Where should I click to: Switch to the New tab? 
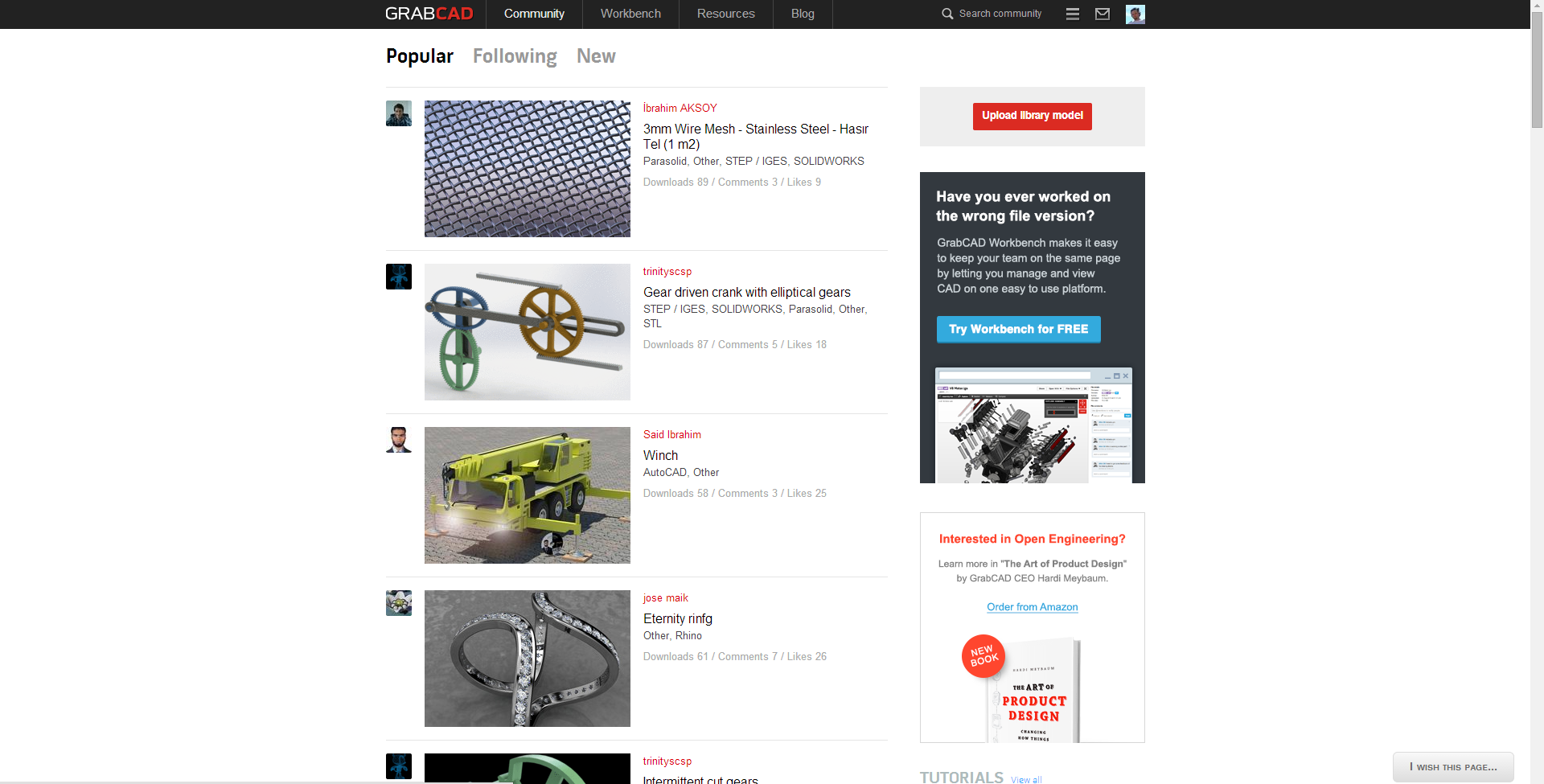pyautogui.click(x=596, y=56)
